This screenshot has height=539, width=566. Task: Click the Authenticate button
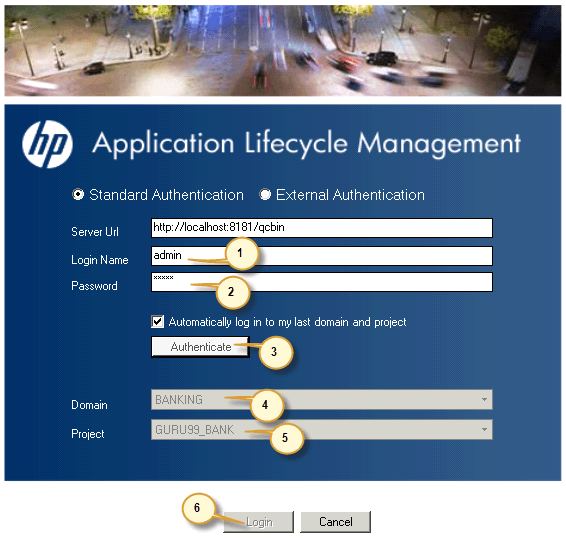point(200,347)
